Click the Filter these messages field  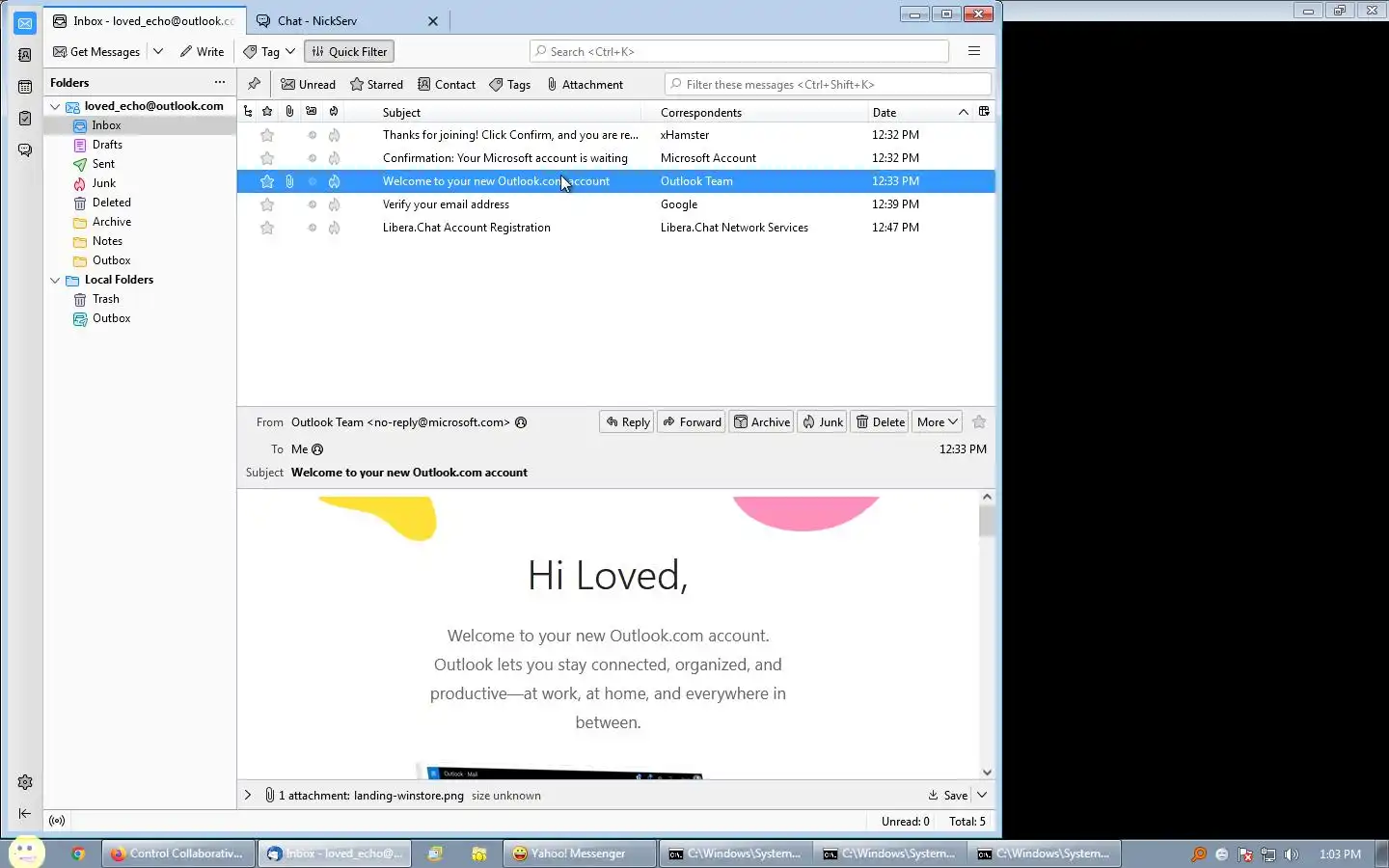828,85
